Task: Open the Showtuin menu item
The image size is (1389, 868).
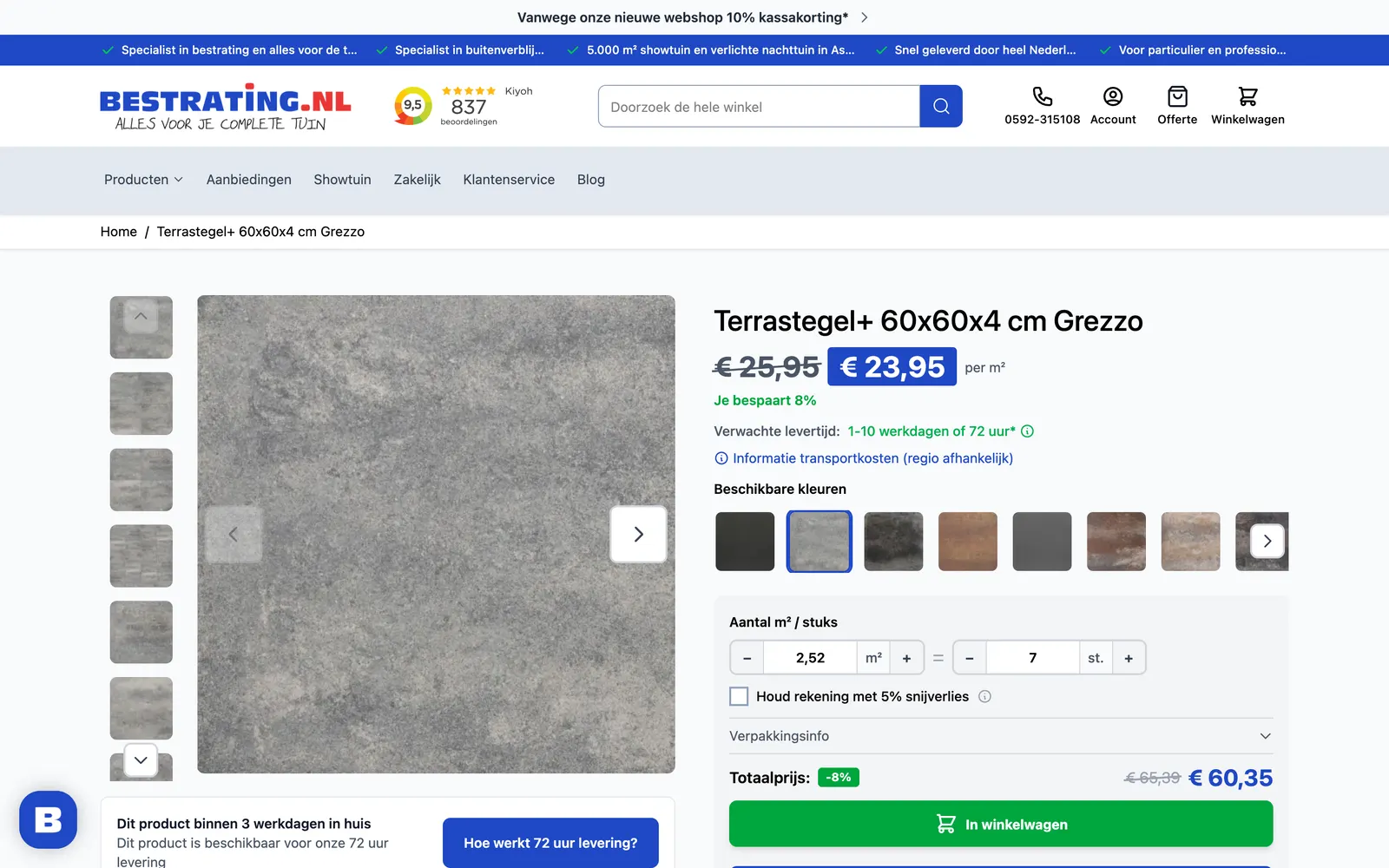Action: 342,180
